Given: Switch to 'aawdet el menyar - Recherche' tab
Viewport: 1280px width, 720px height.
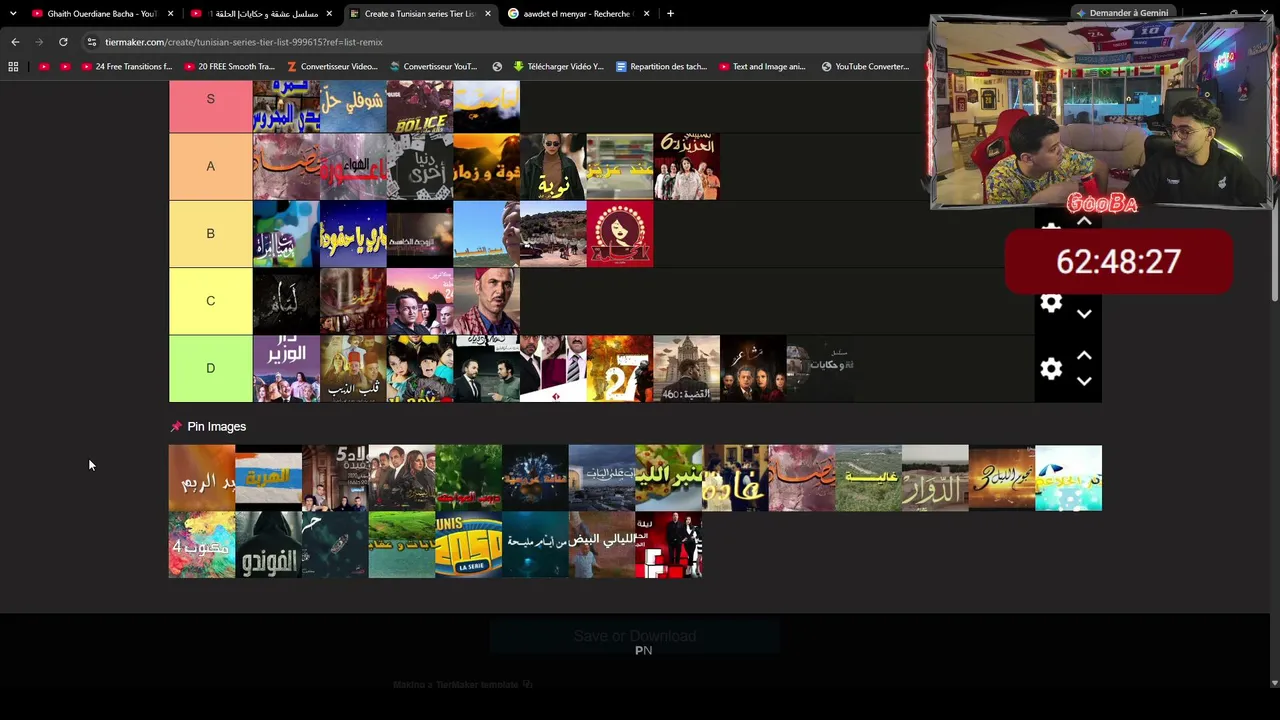Looking at the screenshot, I should pos(578,14).
